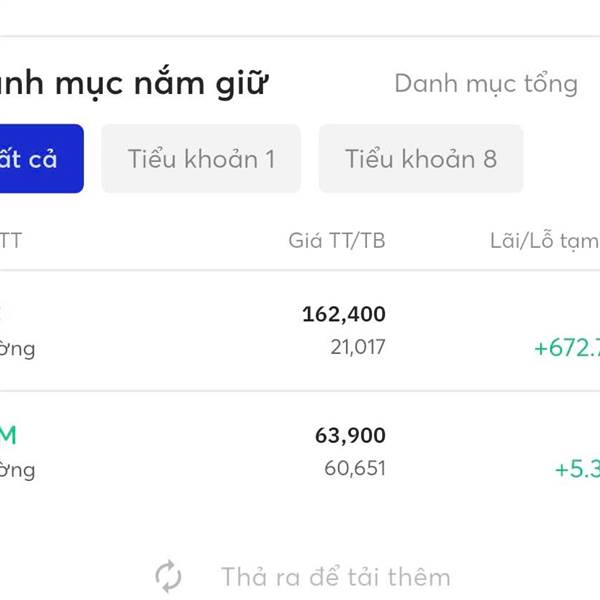Sort by the 'Giá TT/TB' column header
Image resolution: width=600 pixels, height=600 pixels.
point(337,241)
